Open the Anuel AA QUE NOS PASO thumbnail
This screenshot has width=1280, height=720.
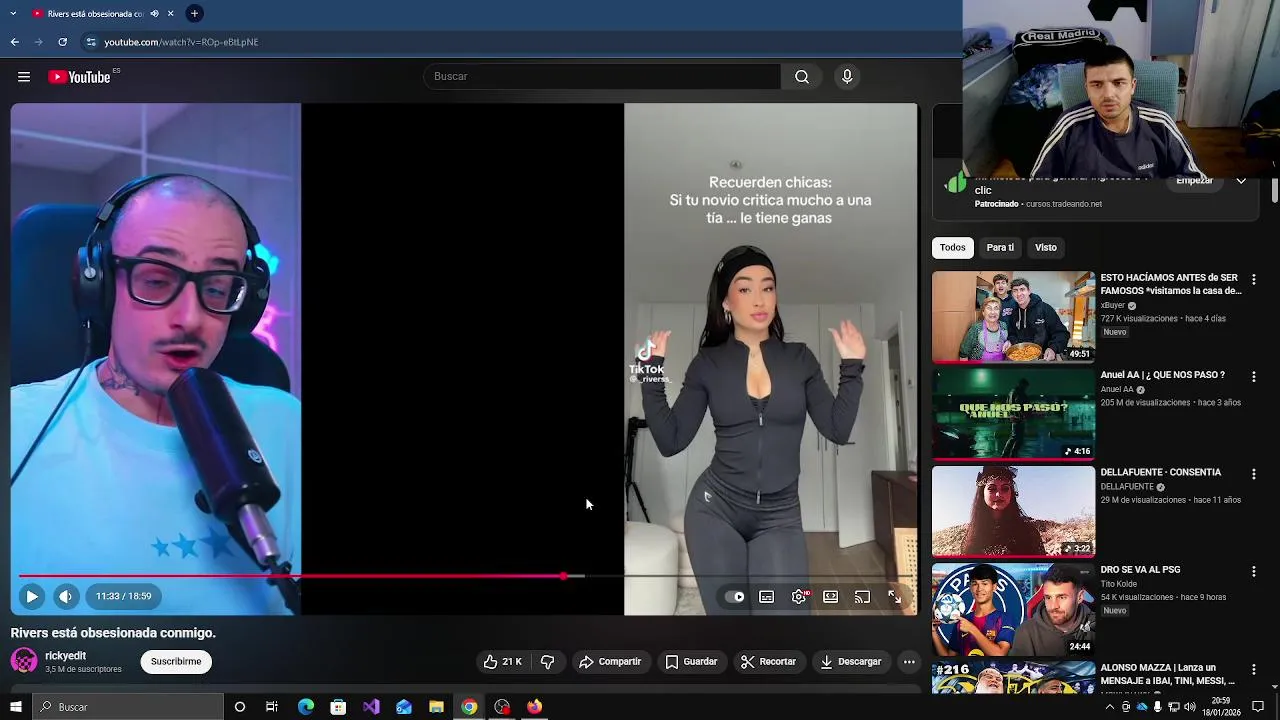click(x=1014, y=414)
